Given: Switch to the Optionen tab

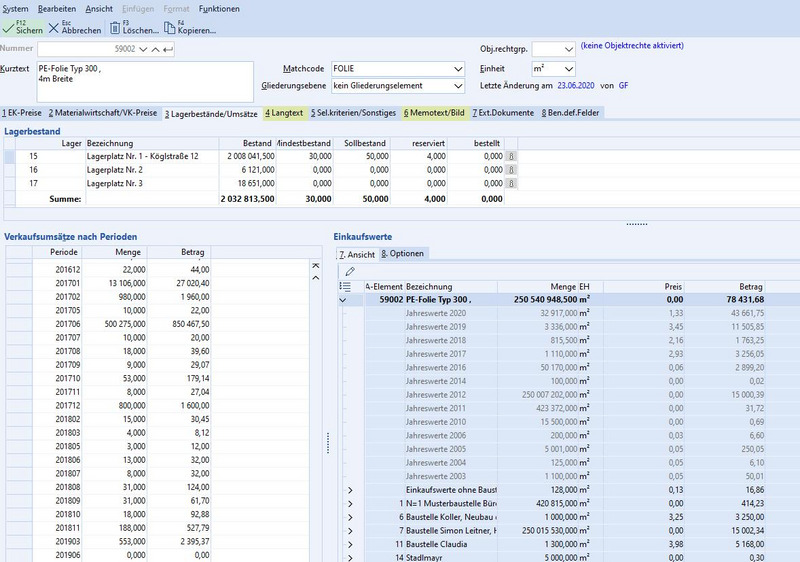Looking at the screenshot, I should tap(403, 253).
